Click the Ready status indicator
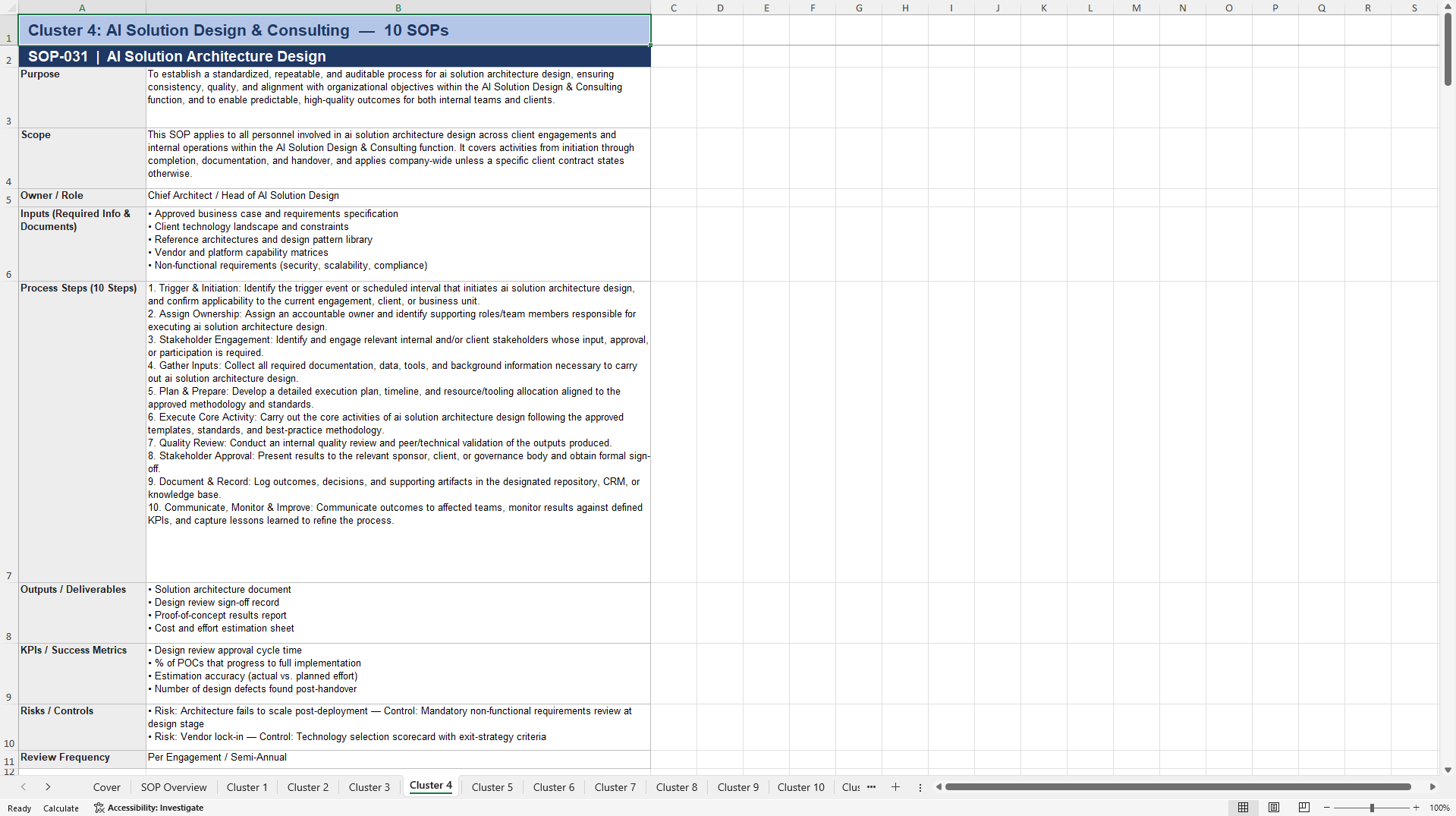The height and width of the screenshot is (816, 1456). [20, 808]
